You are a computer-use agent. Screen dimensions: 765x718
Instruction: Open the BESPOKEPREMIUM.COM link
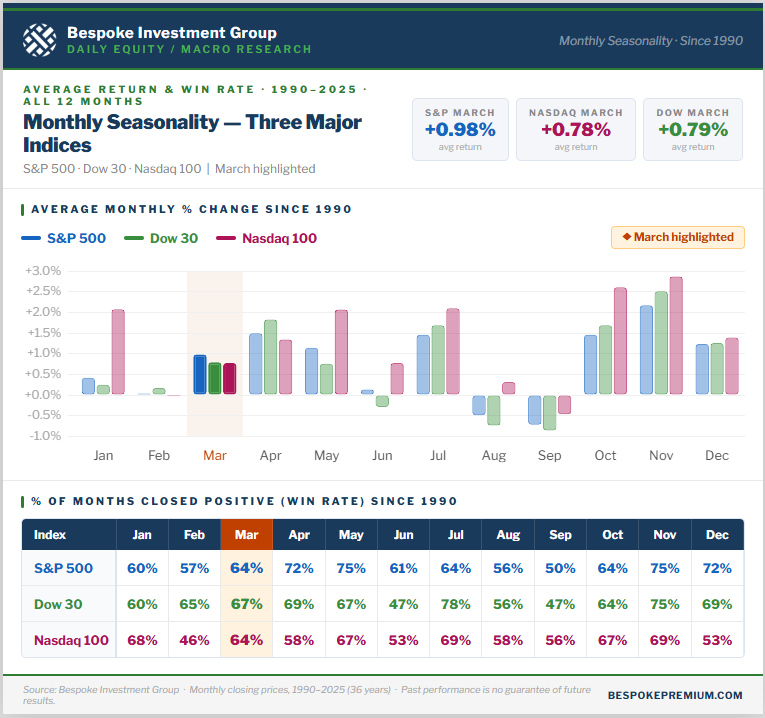click(x=675, y=694)
